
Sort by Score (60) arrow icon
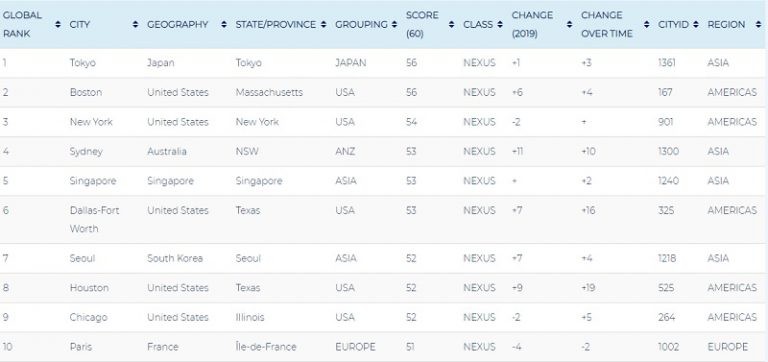coord(452,24)
